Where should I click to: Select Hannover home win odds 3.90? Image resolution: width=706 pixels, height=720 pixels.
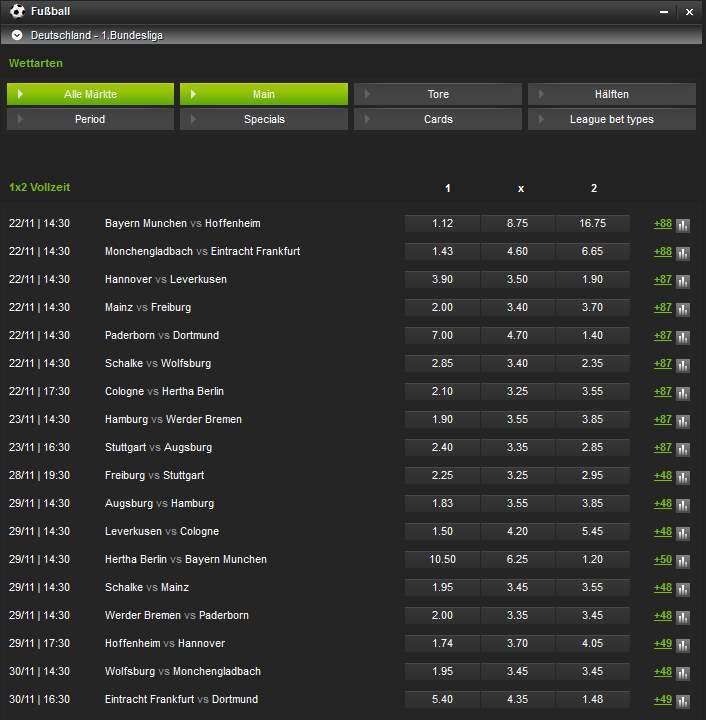pyautogui.click(x=443, y=280)
